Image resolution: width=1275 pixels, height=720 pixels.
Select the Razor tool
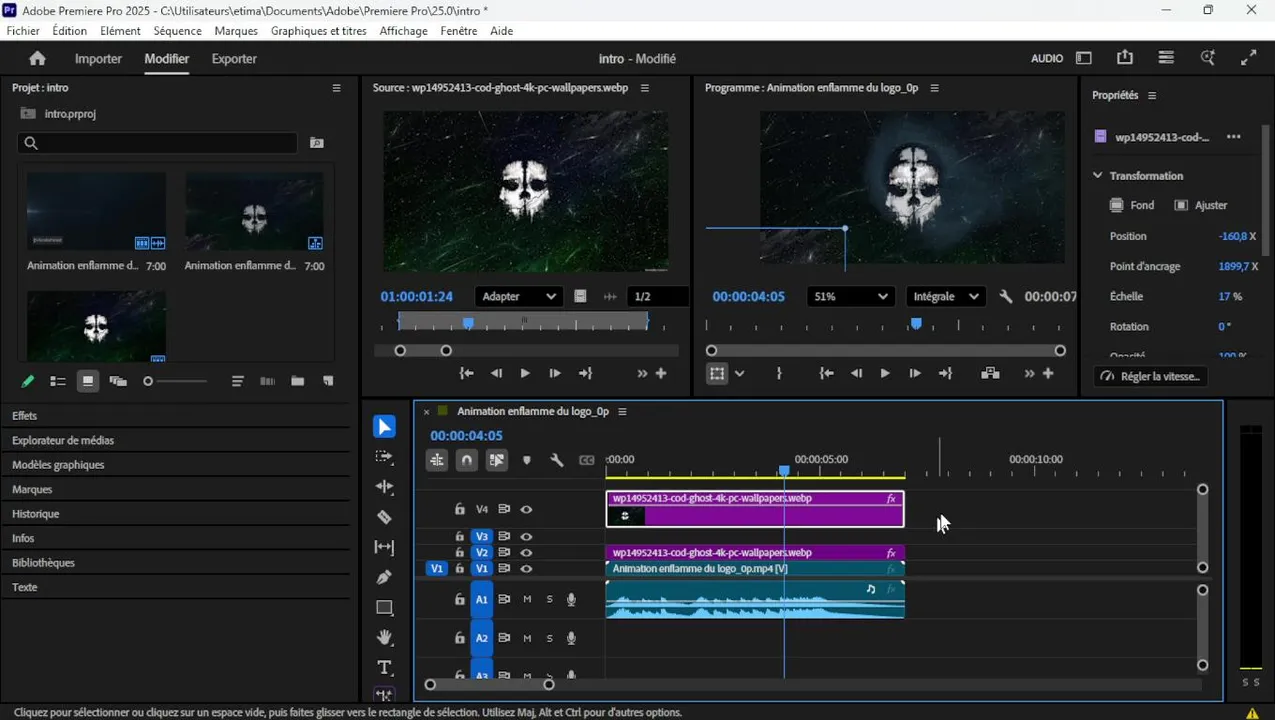pos(384,517)
